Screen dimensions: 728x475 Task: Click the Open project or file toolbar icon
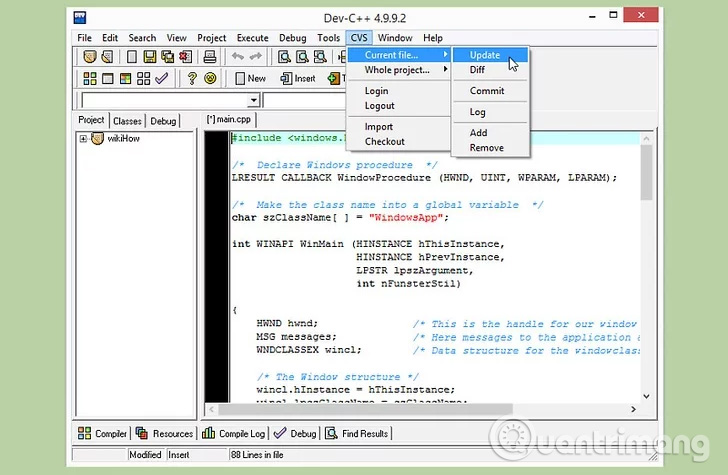(90, 57)
